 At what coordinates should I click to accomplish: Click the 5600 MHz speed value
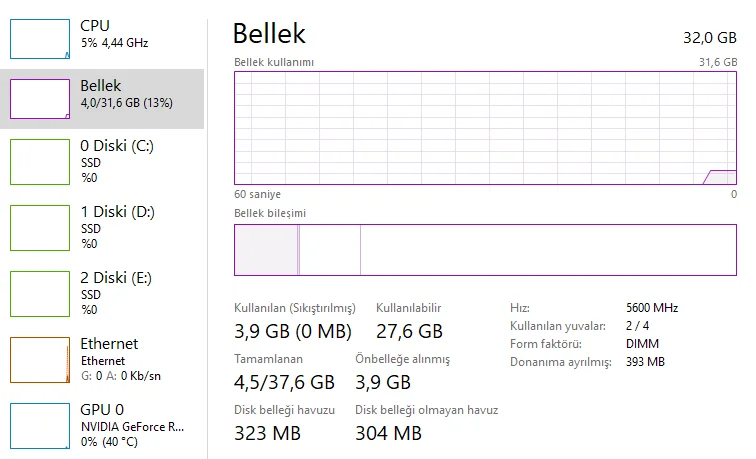pos(652,308)
